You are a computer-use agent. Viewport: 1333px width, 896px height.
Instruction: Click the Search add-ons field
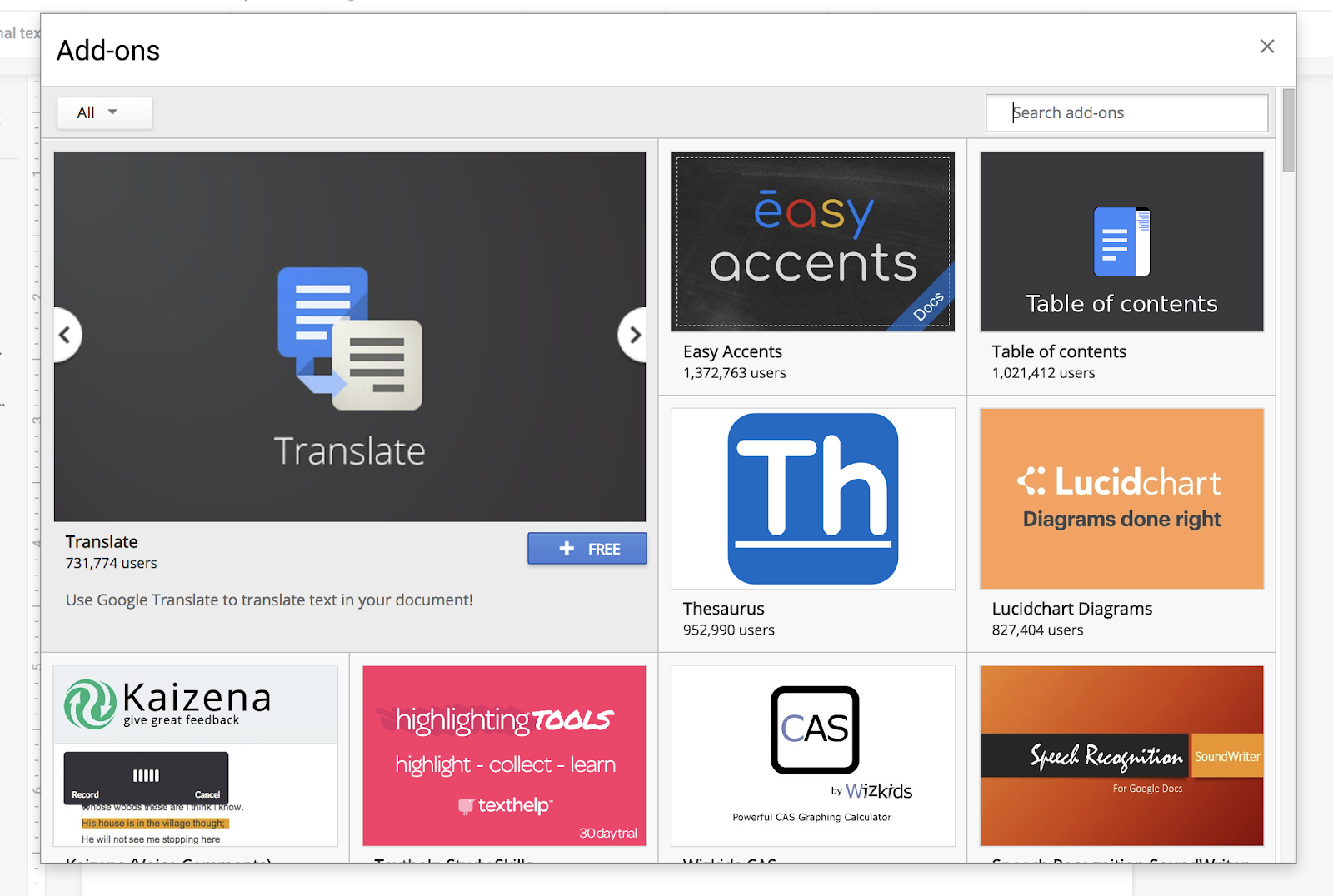[1126, 112]
